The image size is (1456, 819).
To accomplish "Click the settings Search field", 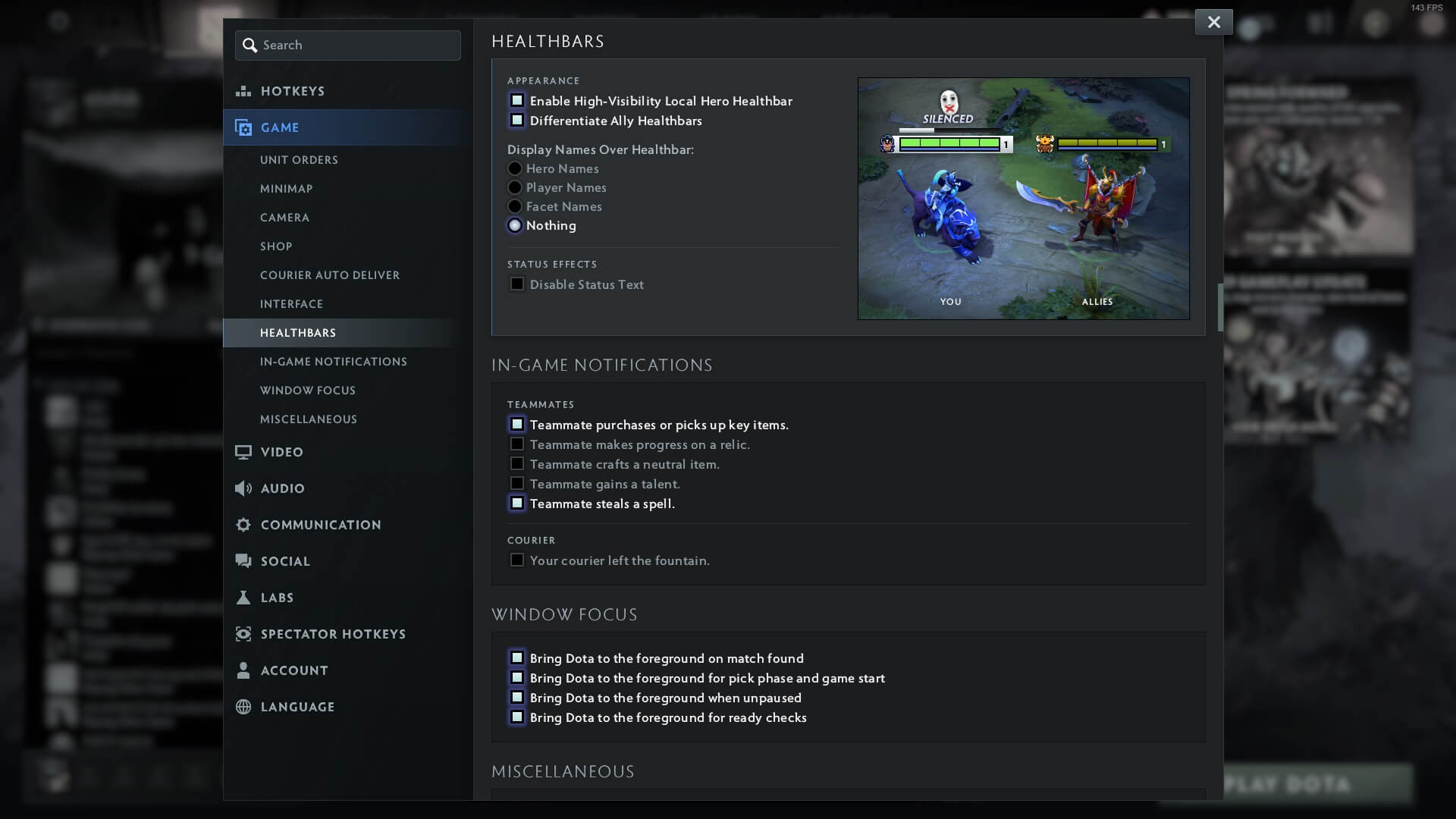I will pos(348,45).
